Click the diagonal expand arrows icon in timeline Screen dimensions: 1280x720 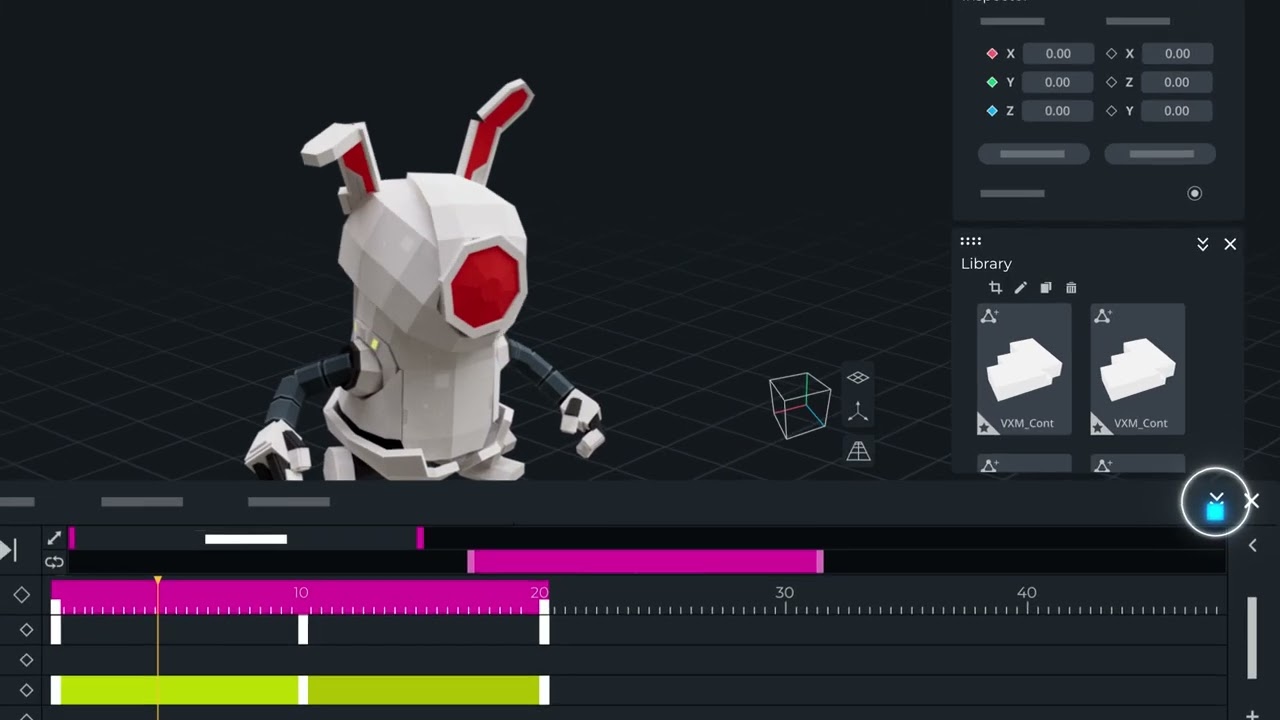[x=54, y=539]
